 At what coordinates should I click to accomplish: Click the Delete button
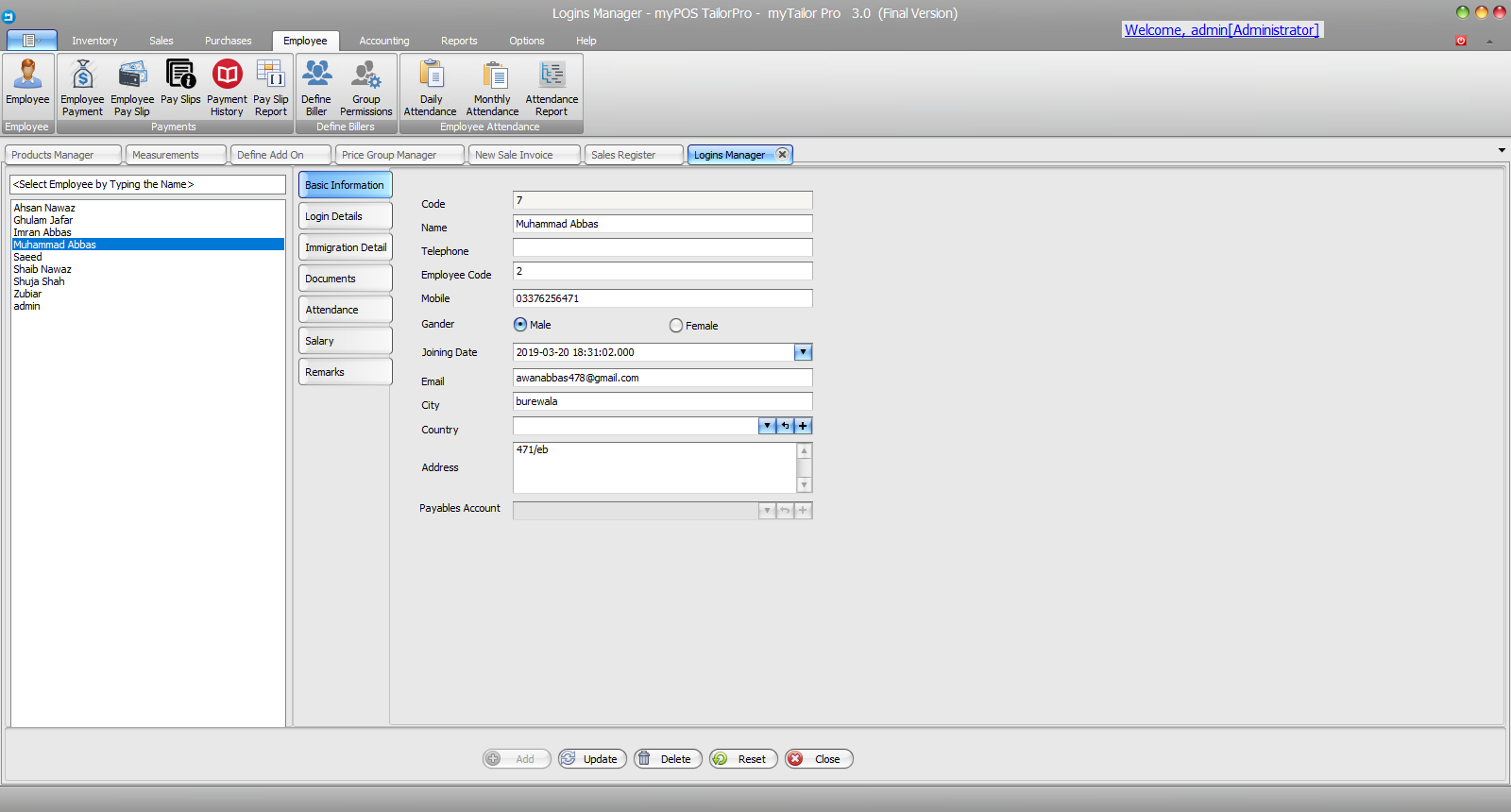point(668,759)
